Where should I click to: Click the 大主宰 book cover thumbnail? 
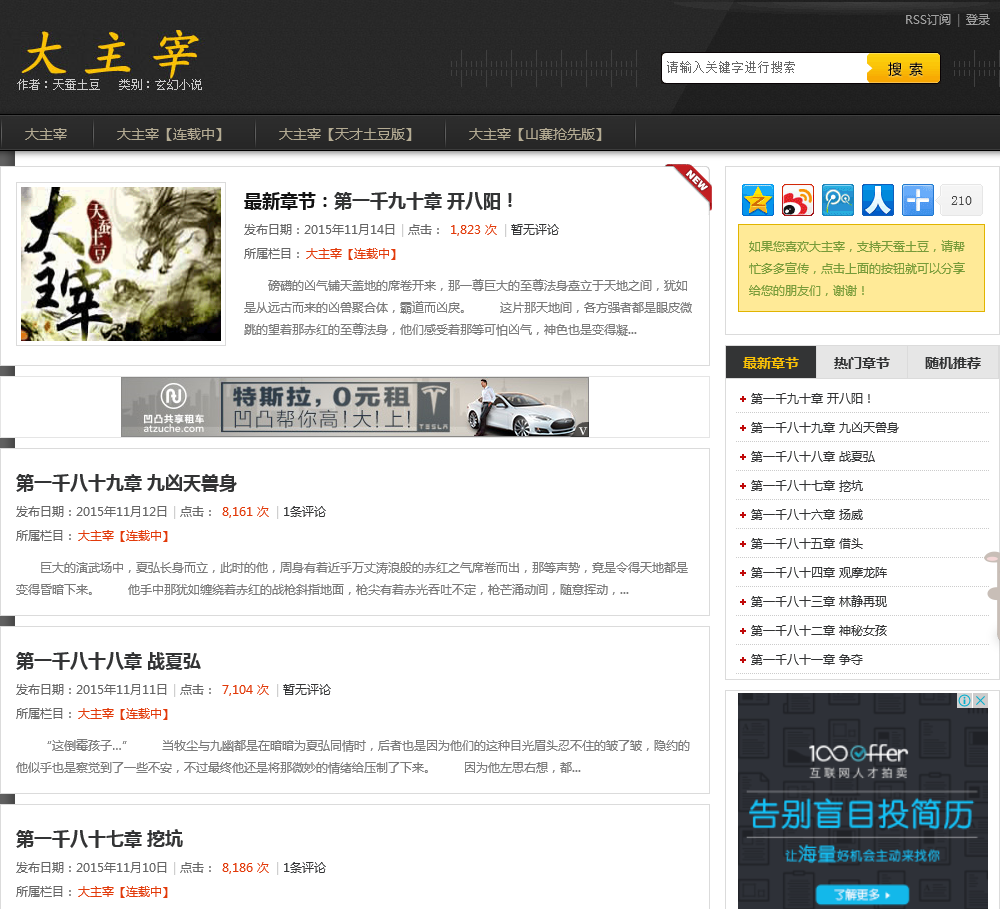[121, 264]
